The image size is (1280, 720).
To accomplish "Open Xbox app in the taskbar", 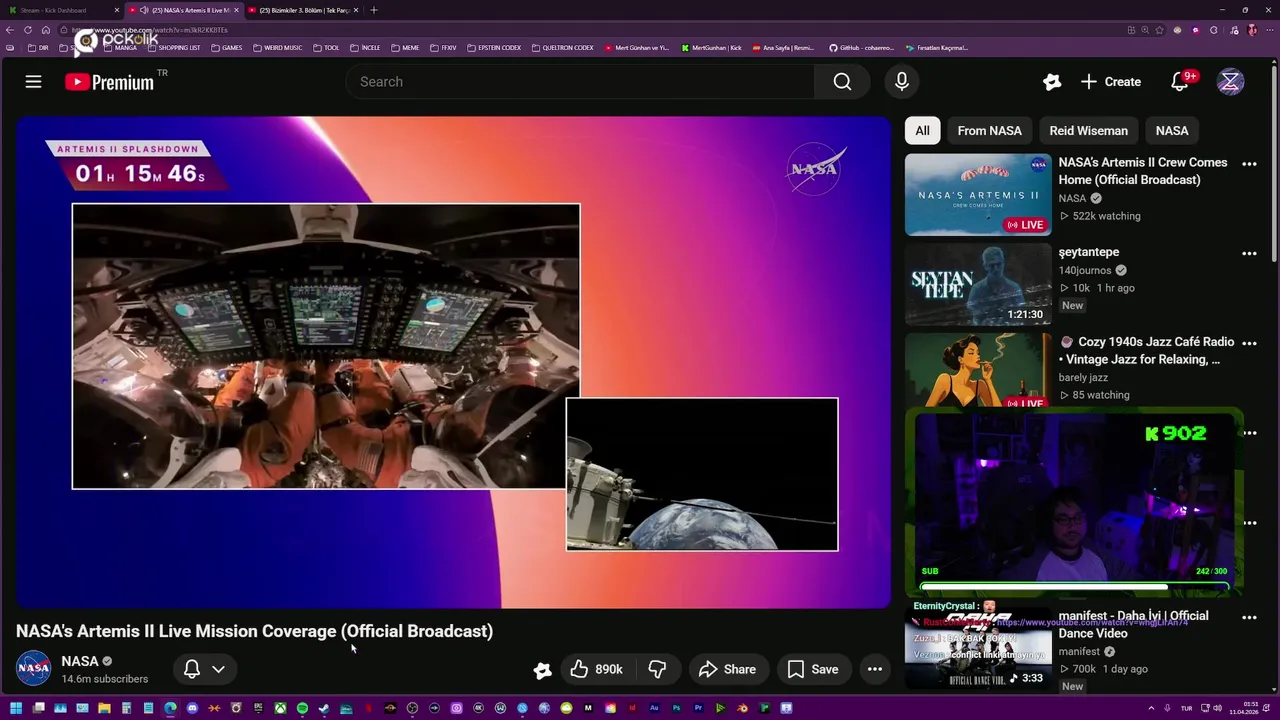I will click(x=280, y=708).
